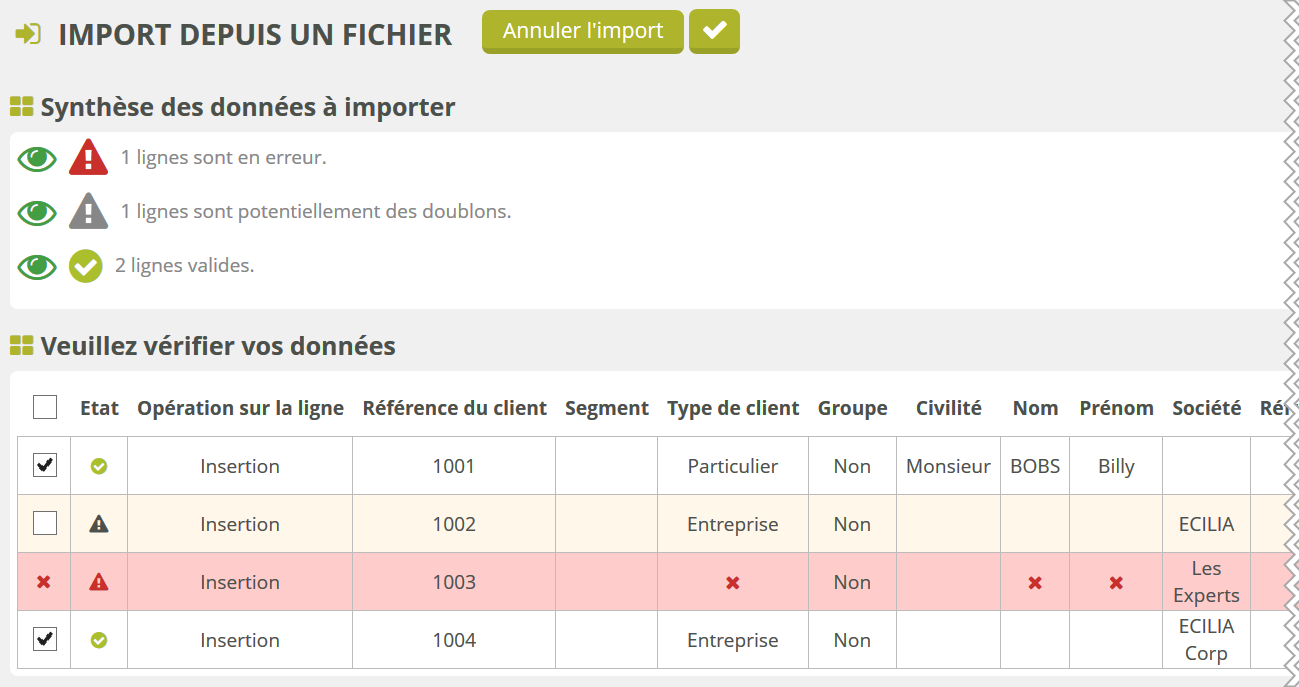Show potential duplicate lines with eye icon

click(37, 212)
